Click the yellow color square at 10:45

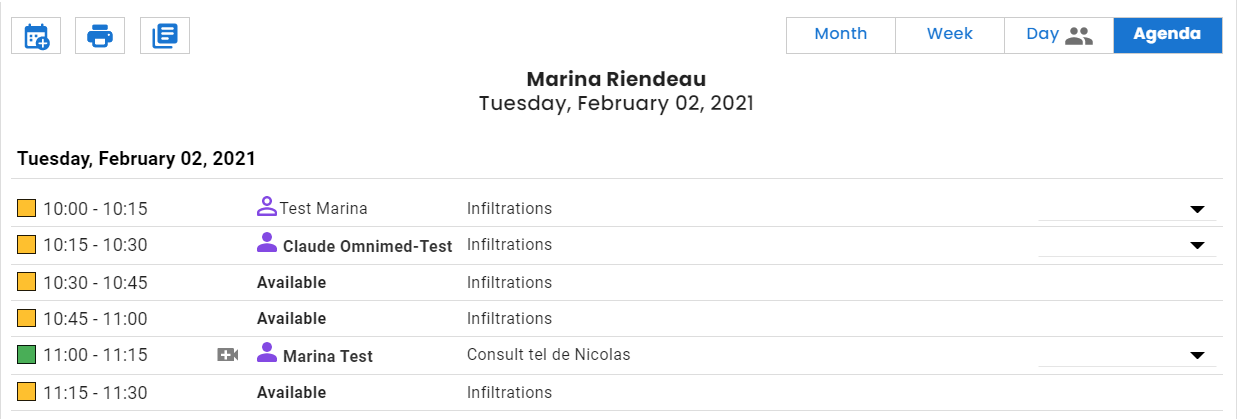[x=26, y=318]
